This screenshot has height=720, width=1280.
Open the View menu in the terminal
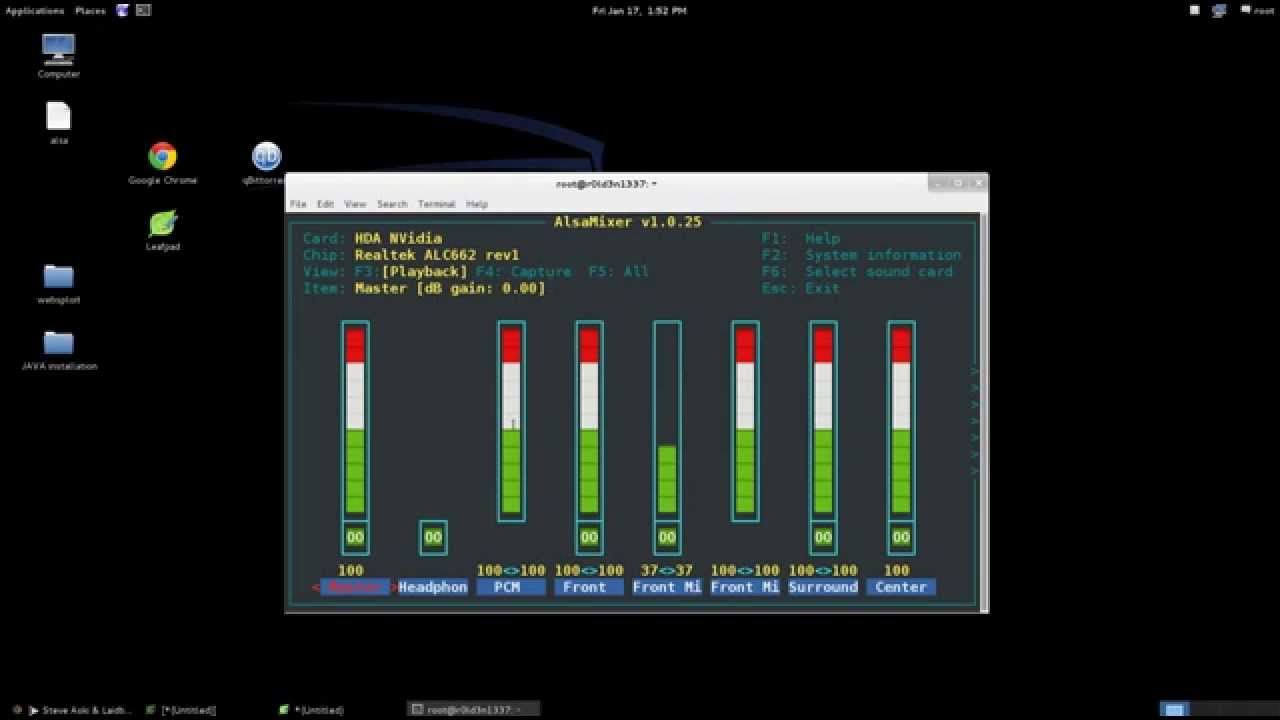click(355, 204)
